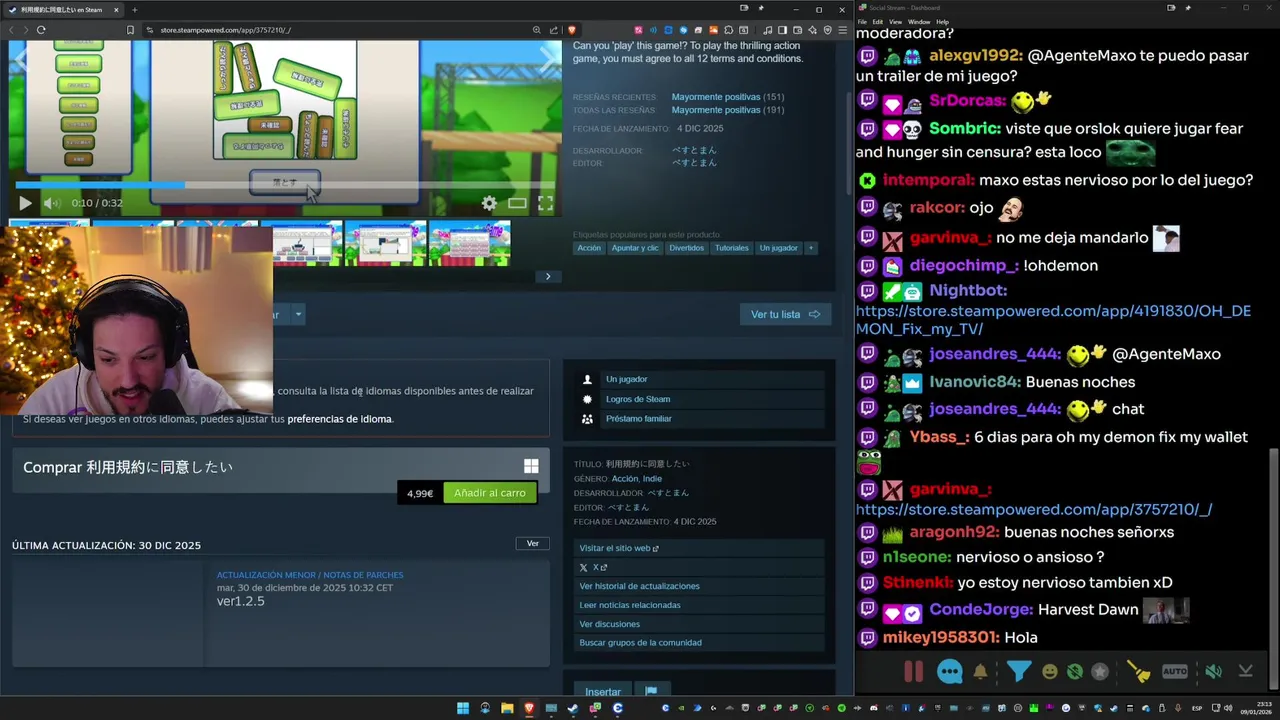
Task: Click the yellow smiley emoji icon
Action: pos(1049,672)
